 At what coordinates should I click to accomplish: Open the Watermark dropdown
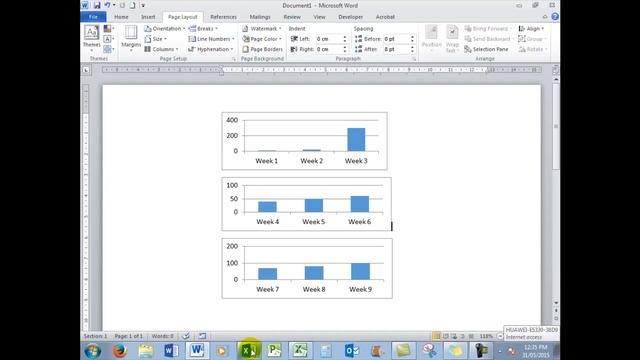click(262, 29)
